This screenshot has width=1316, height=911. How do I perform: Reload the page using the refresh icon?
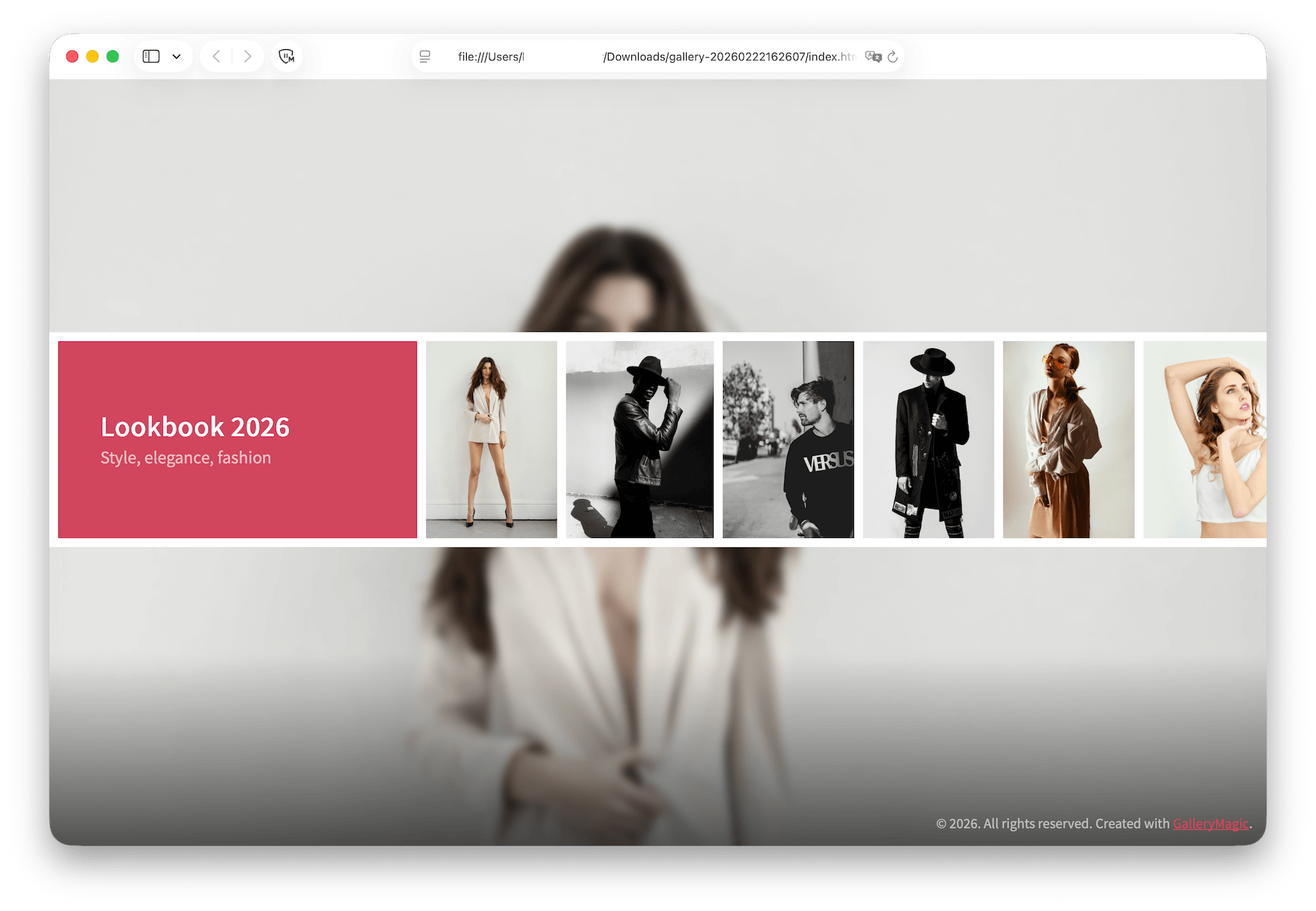point(892,58)
